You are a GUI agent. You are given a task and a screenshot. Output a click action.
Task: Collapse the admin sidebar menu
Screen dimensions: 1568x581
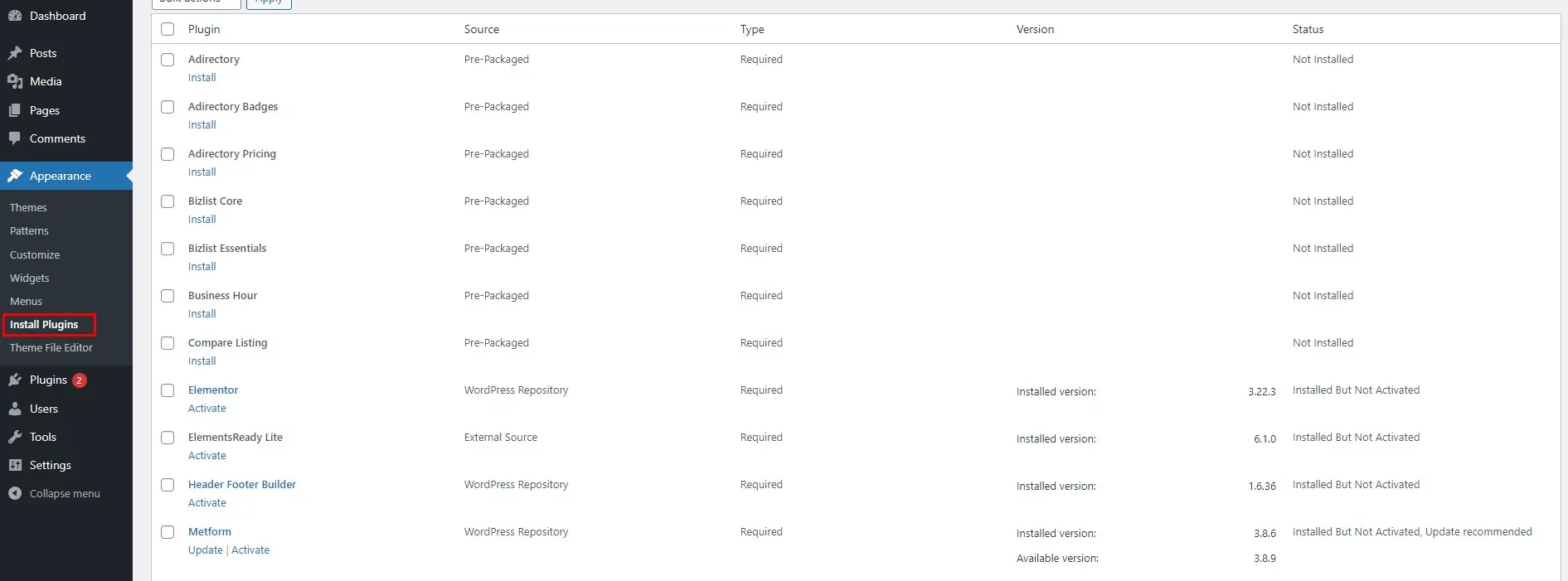tap(55, 493)
